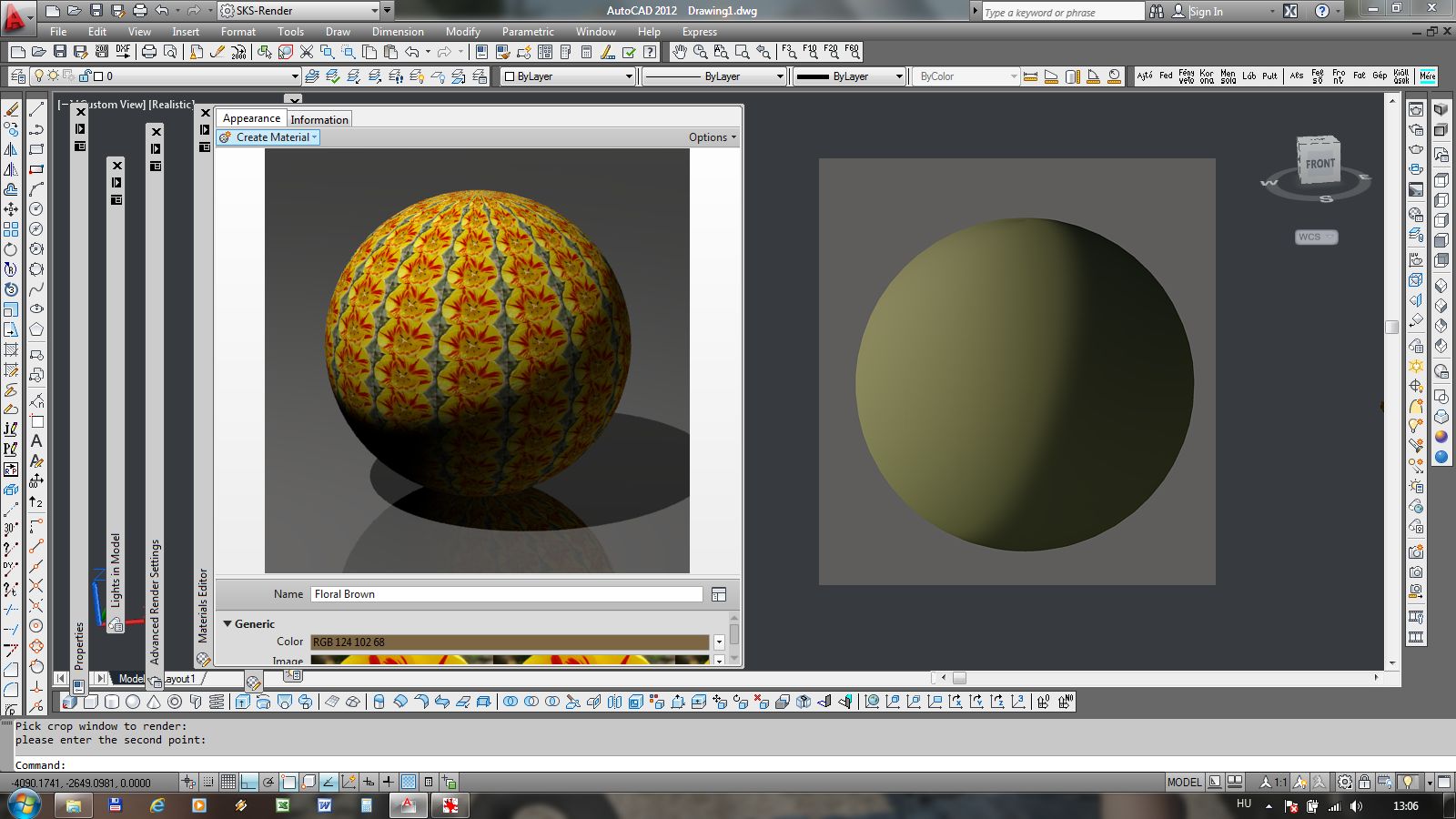Click the Help question mark toolbar icon
The width and height of the screenshot is (1456, 819).
tap(650, 52)
